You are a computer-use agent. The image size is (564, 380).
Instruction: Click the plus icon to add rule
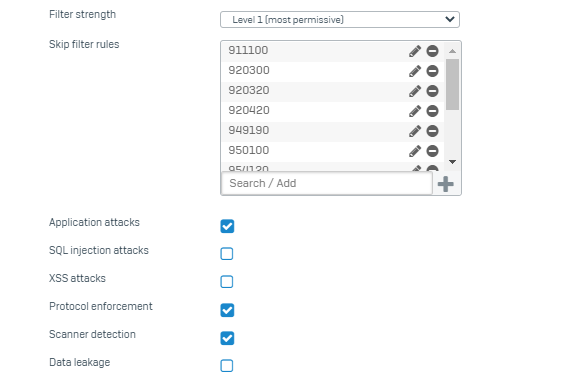coord(445,184)
